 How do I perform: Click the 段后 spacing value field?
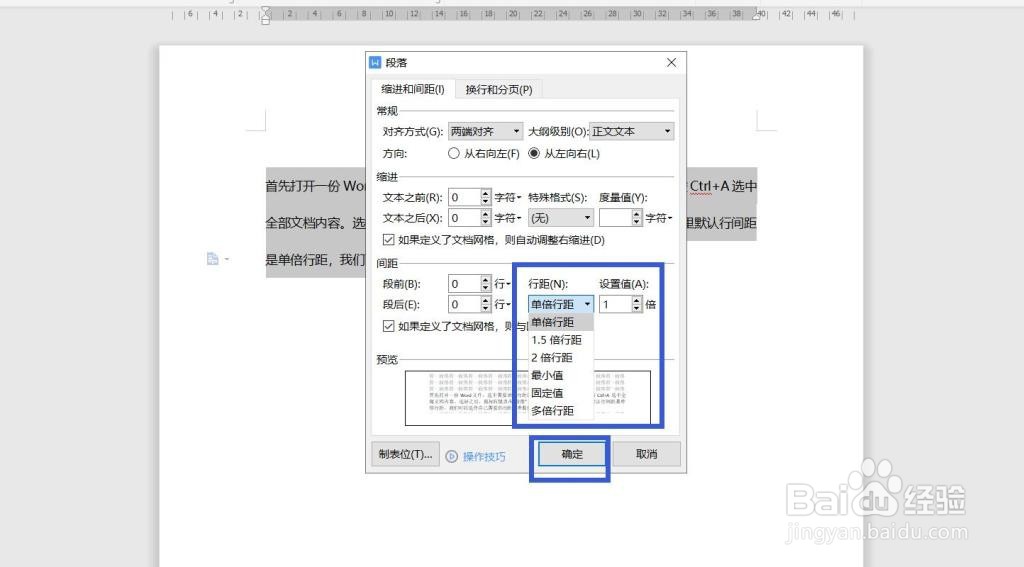click(x=464, y=304)
